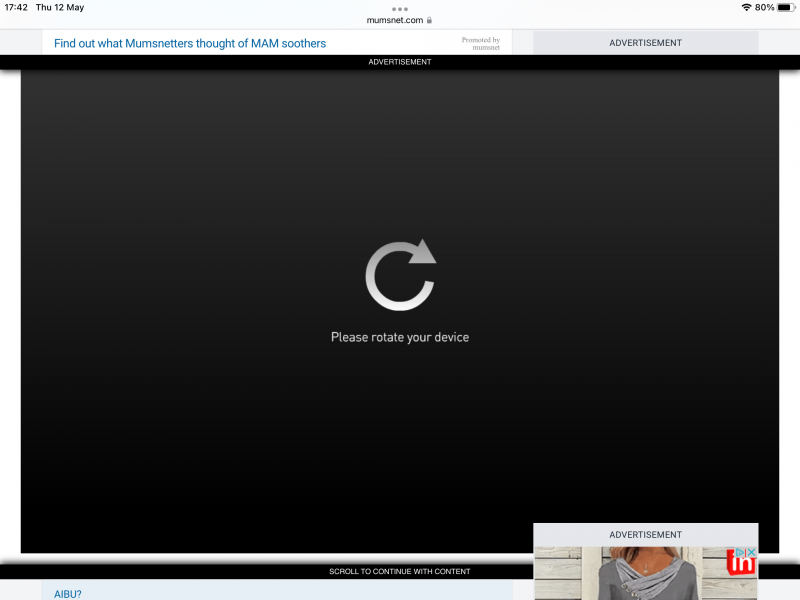Screen dimensions: 800x600
Task: Tap the 'Thu 12 May' date text
Action: coord(57,7)
